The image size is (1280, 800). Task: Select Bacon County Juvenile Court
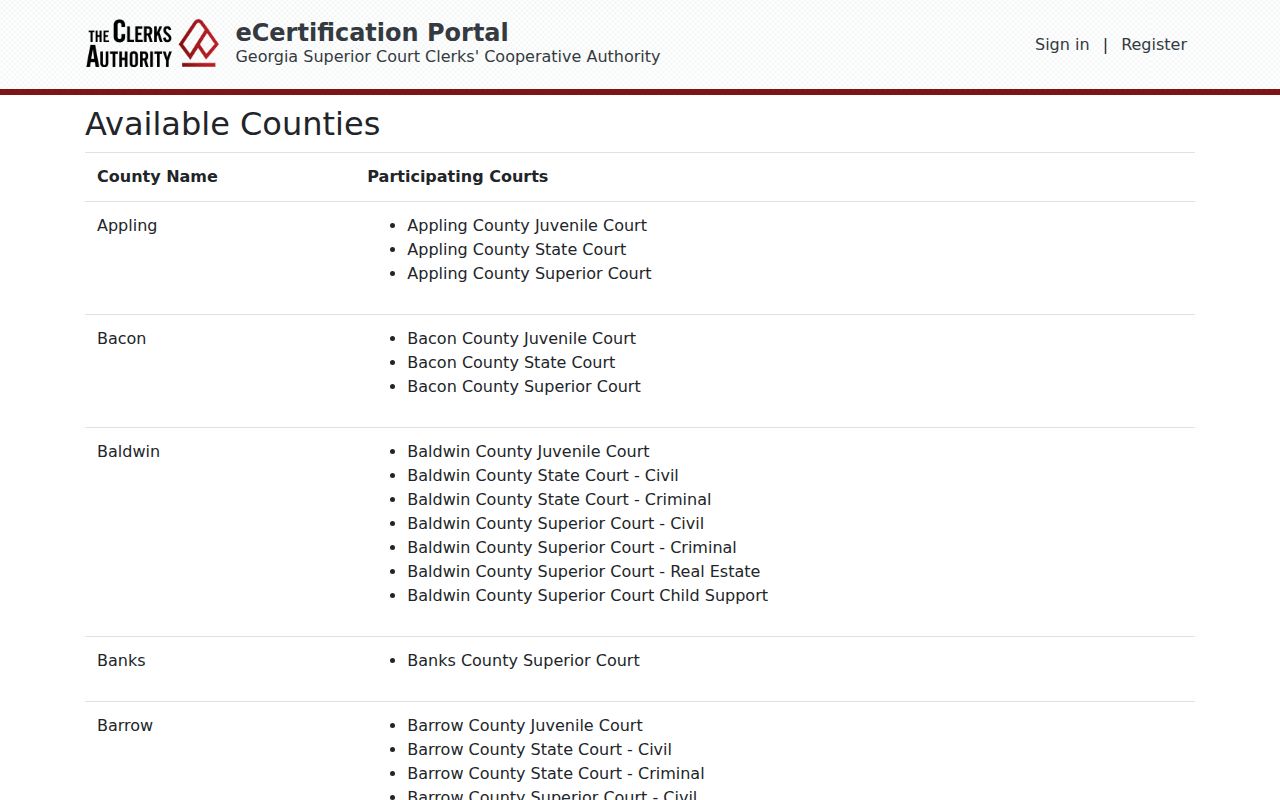[522, 338]
